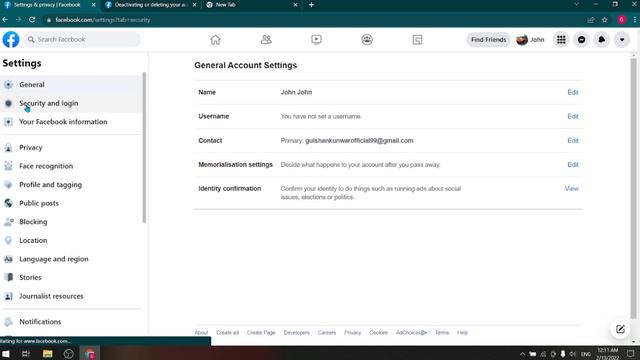640x360 pixels.
Task: Click the General settings icon in sidebar
Action: tap(8, 84)
